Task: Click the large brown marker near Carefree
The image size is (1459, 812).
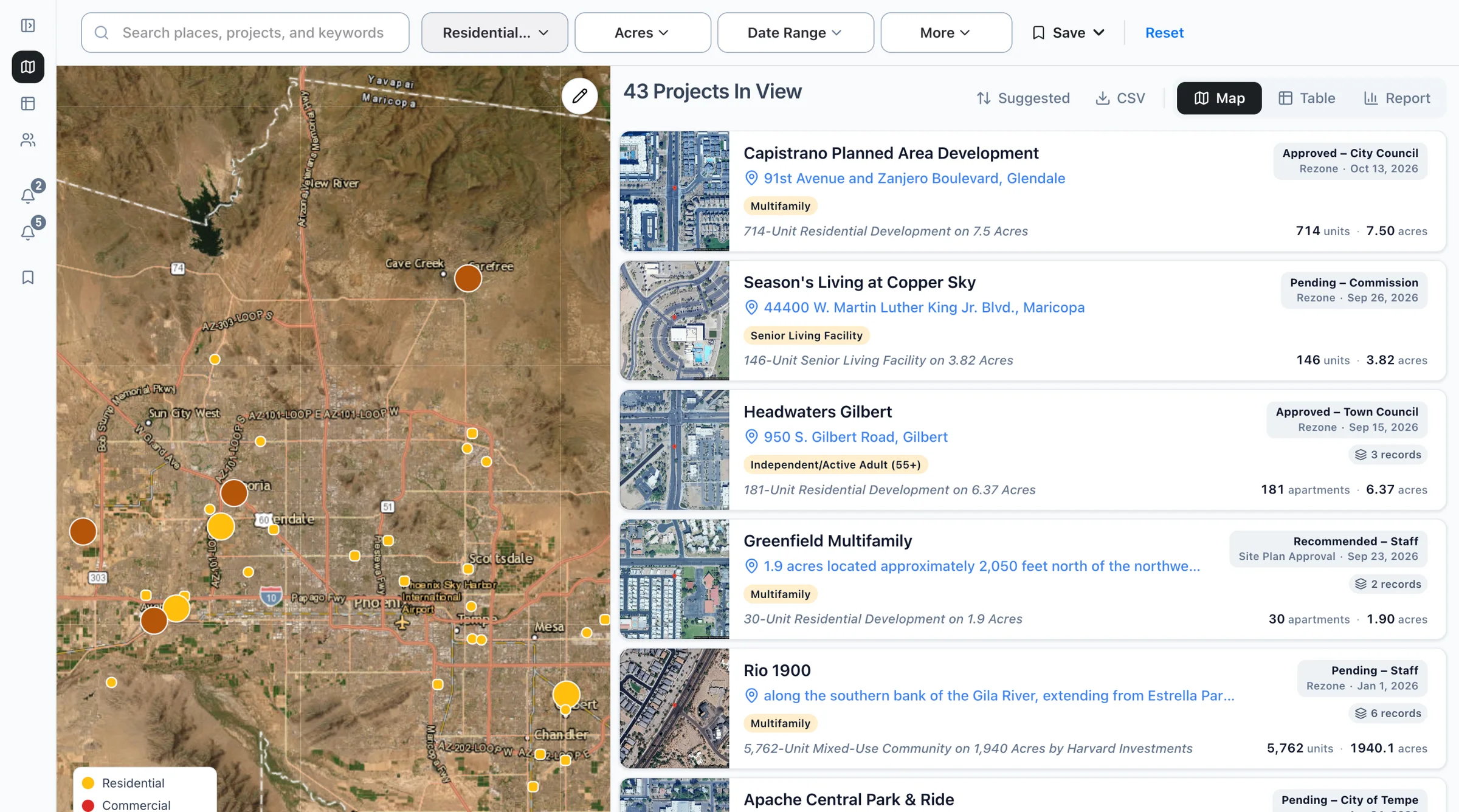Action: tap(468, 278)
